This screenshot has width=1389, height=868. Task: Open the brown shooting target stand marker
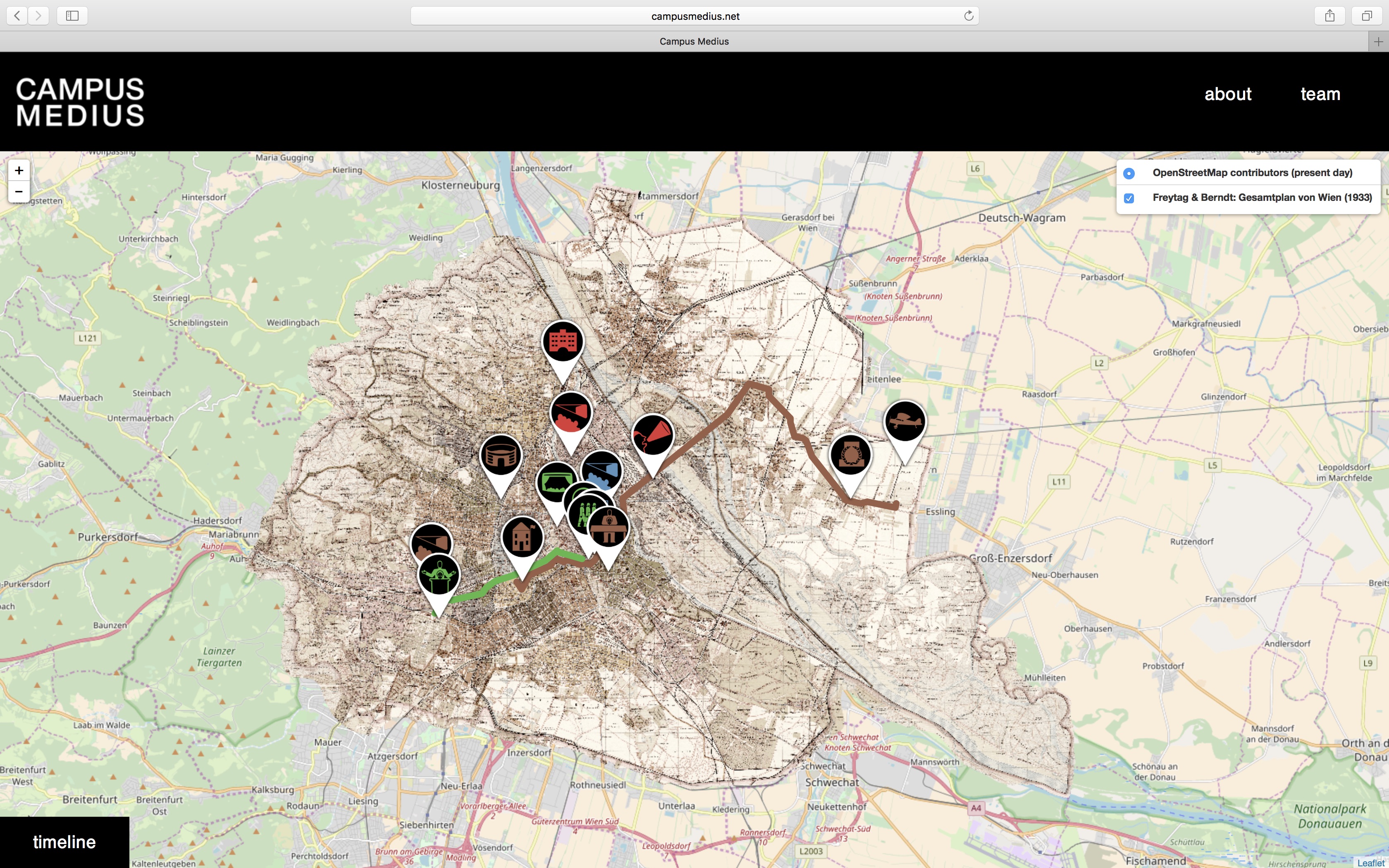[x=609, y=527]
